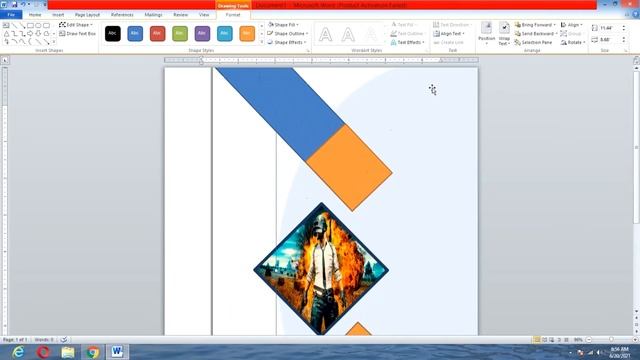Open the Shape Styles dialog launcher
Screen dimensions: 640x360
308,51
